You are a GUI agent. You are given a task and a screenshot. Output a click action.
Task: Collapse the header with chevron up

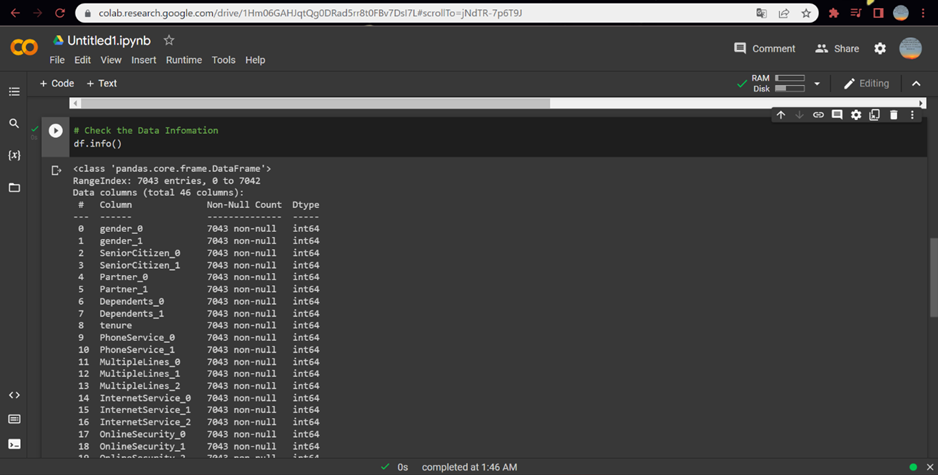click(916, 84)
